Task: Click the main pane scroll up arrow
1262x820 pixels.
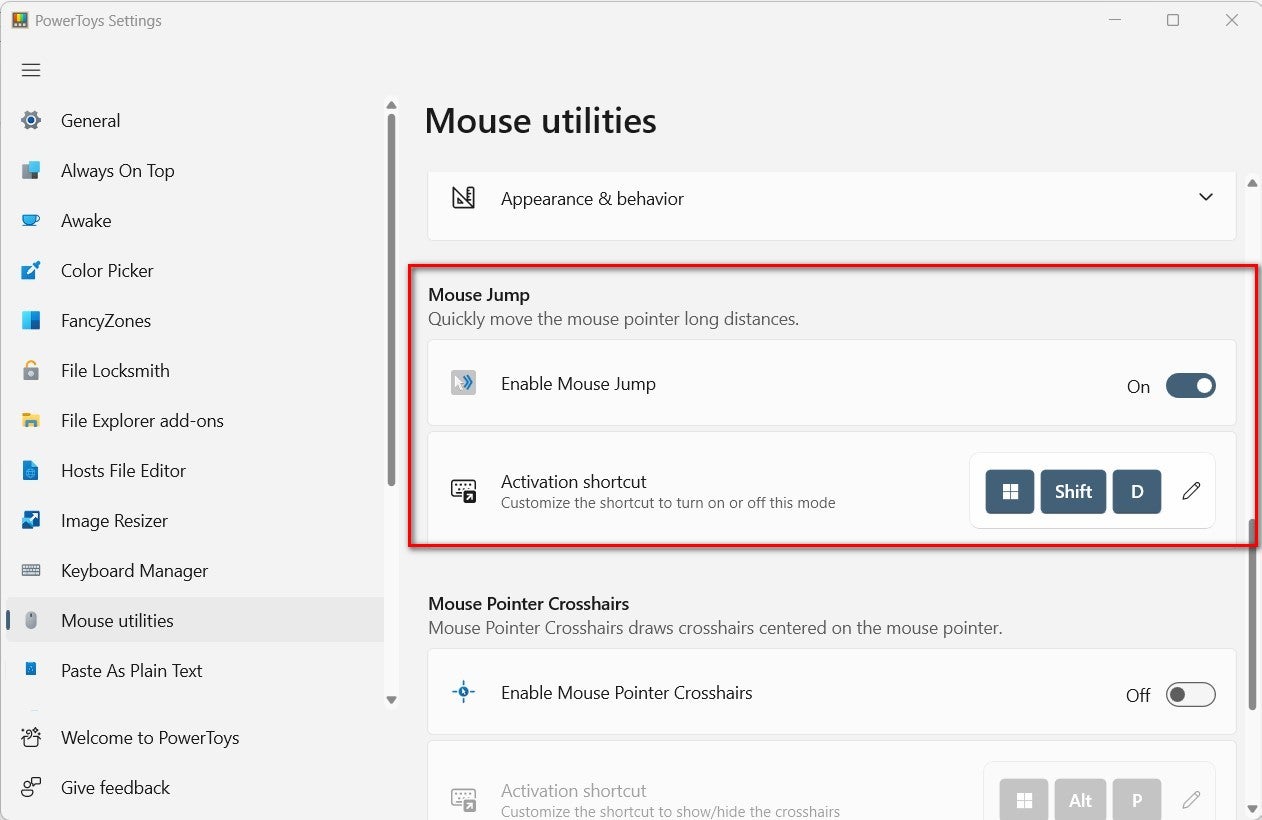Action: [1252, 182]
